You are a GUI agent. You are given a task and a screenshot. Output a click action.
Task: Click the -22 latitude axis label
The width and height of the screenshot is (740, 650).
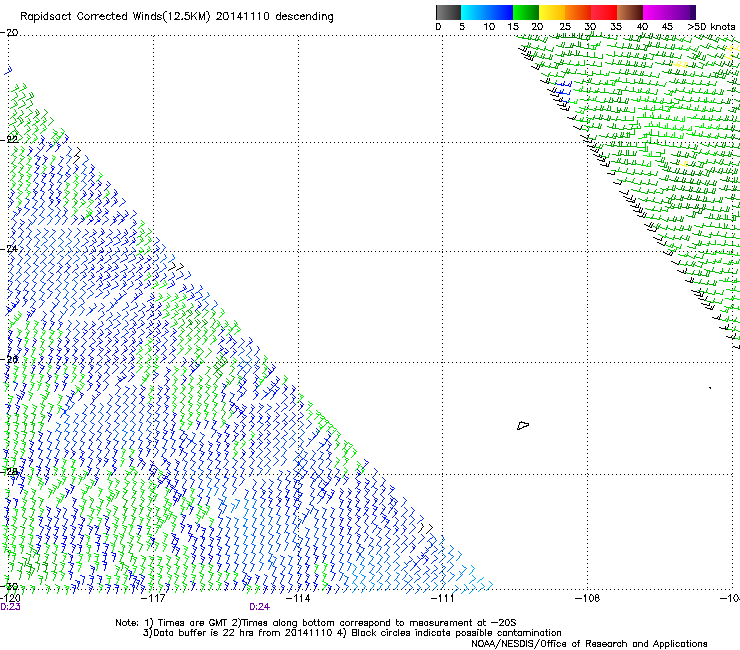click(9, 140)
